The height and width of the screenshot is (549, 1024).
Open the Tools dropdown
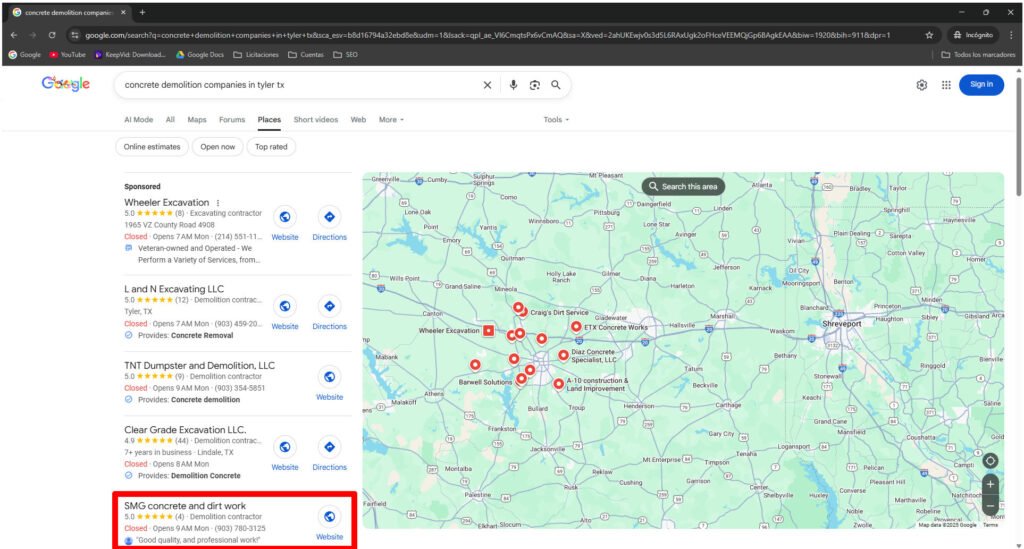[x=556, y=120]
